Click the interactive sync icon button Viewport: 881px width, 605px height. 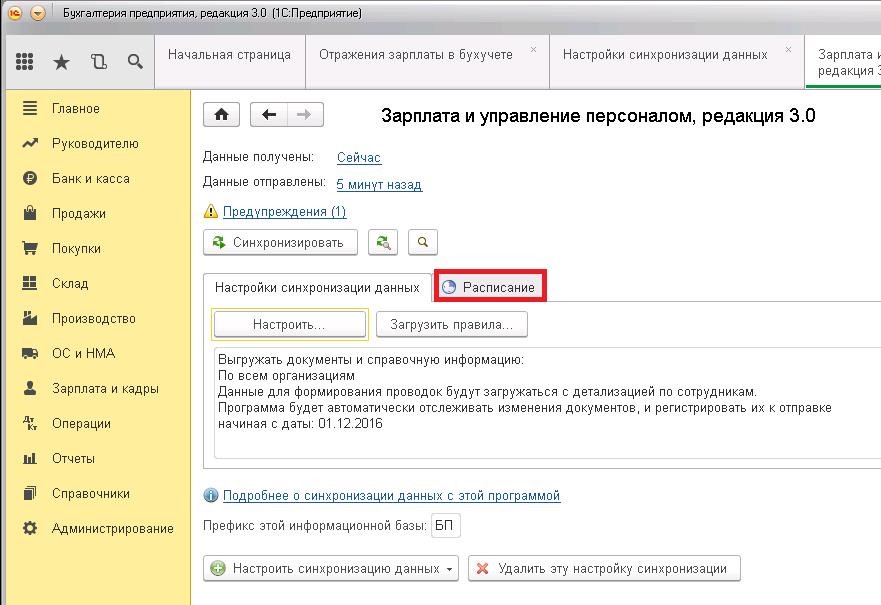click(x=383, y=242)
